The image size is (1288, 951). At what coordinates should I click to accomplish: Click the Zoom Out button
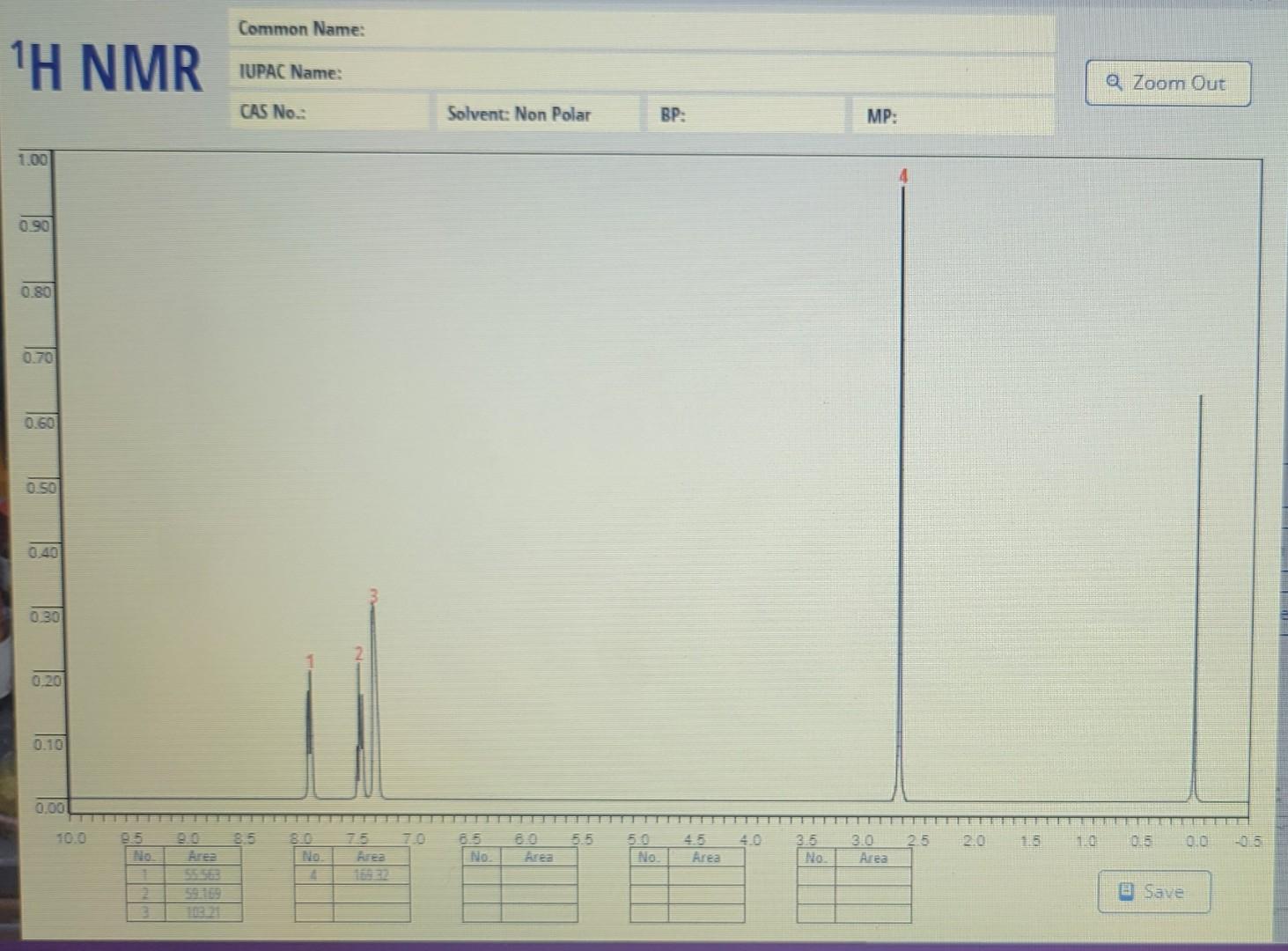(x=1168, y=83)
